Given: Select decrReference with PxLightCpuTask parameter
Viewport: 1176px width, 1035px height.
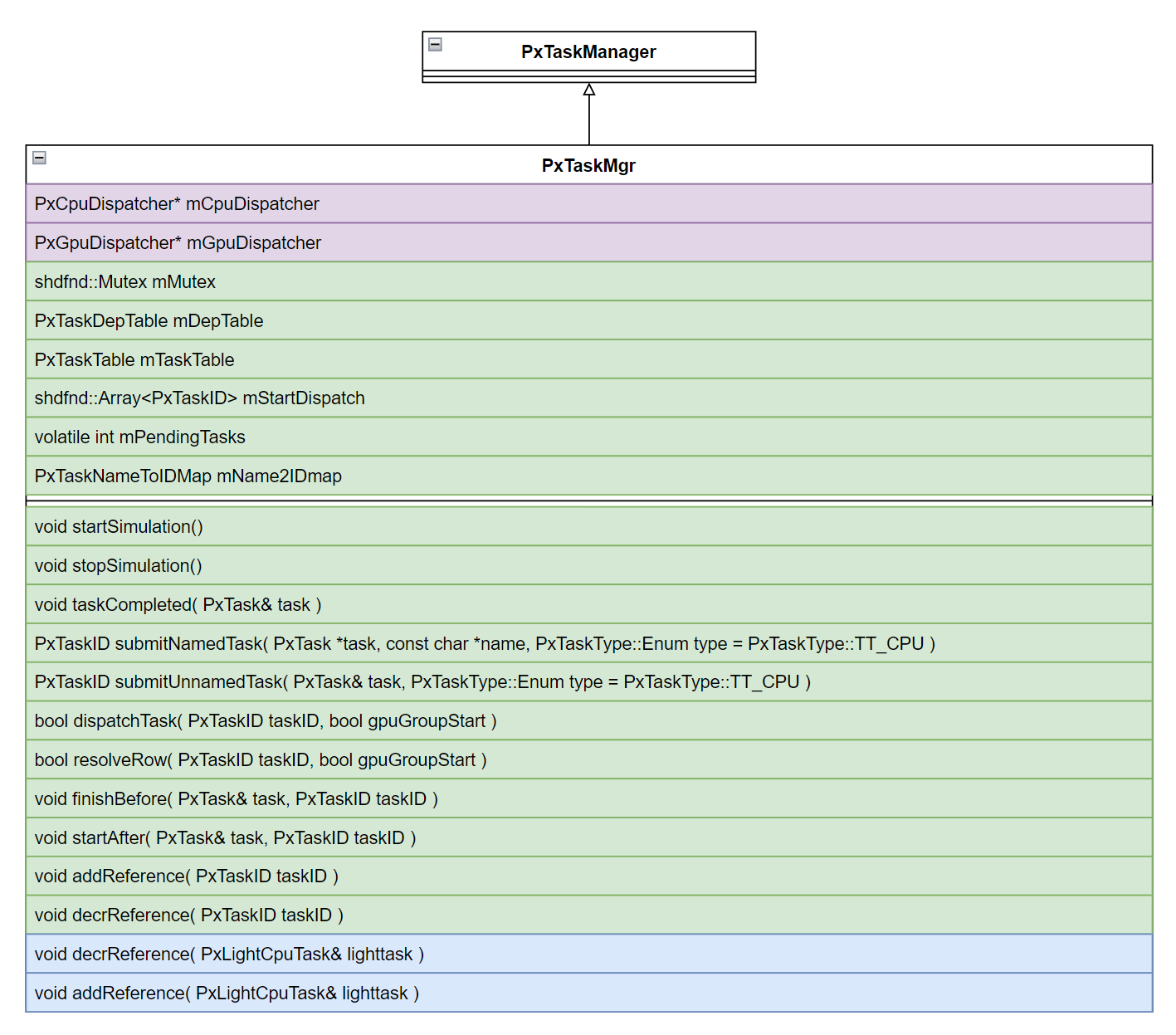Looking at the screenshot, I should [229, 954].
